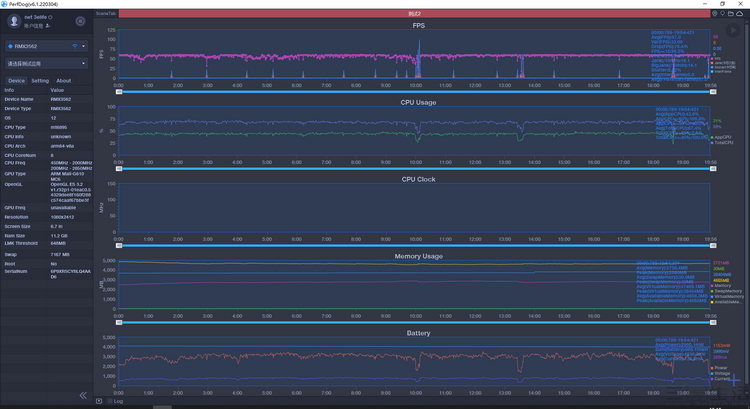Toggle the Power legend series
Image resolution: width=750 pixels, height=409 pixels.
point(719,368)
